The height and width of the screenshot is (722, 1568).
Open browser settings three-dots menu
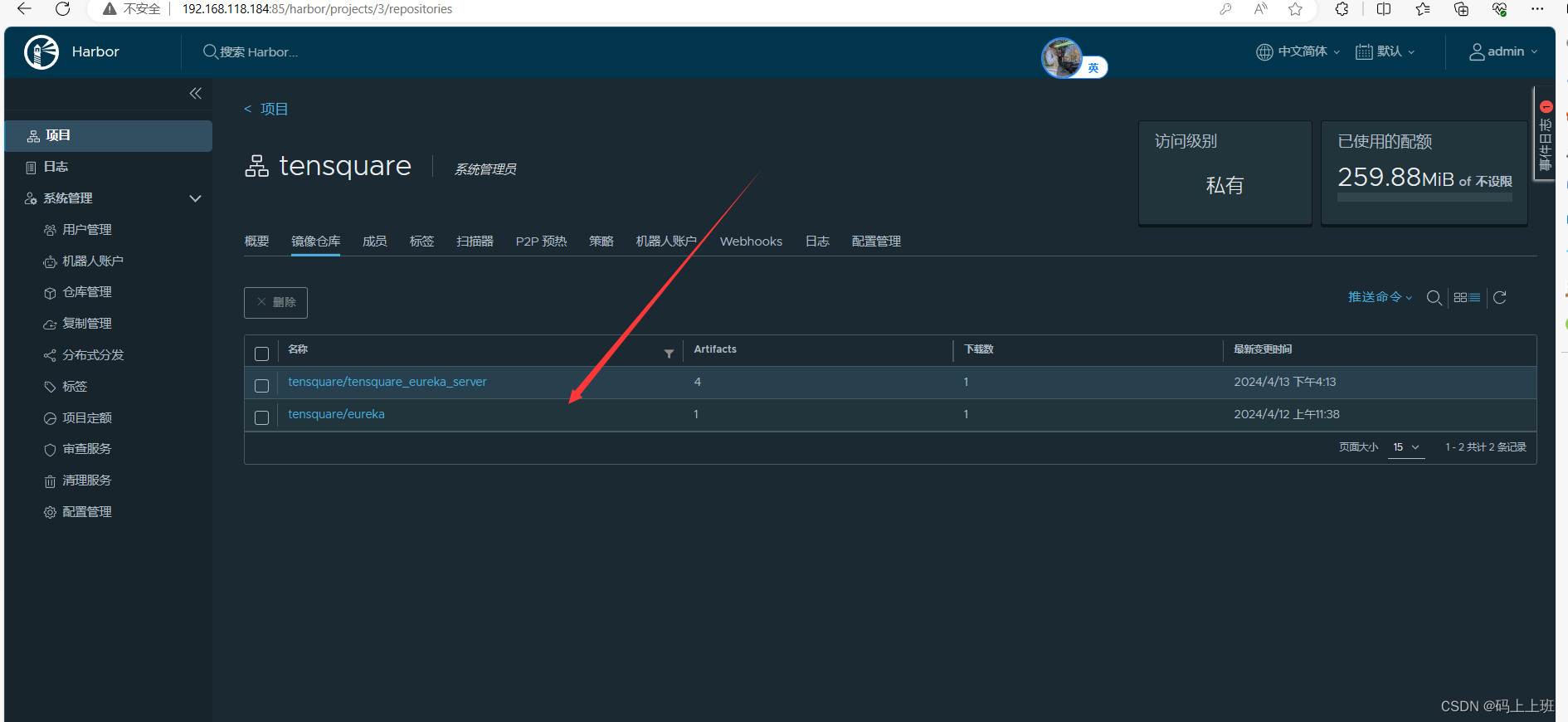coord(1537,9)
